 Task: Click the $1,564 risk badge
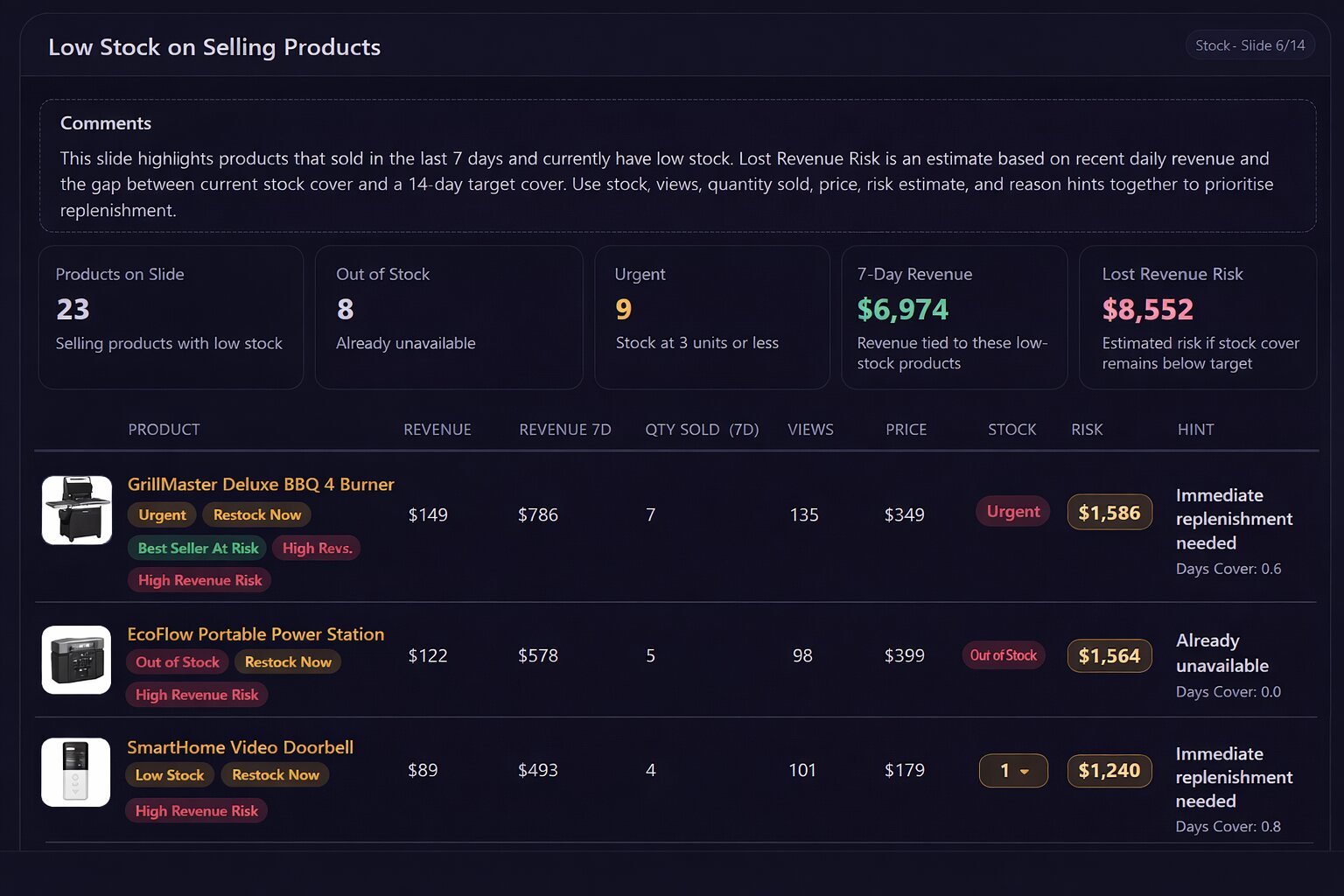click(x=1109, y=655)
